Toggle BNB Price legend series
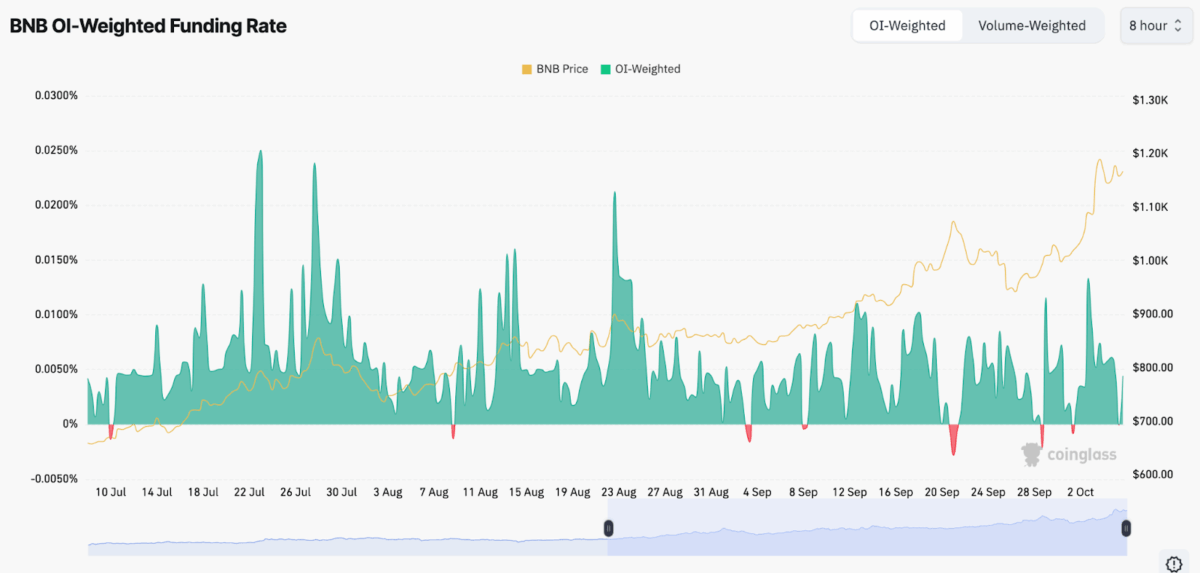 click(555, 69)
